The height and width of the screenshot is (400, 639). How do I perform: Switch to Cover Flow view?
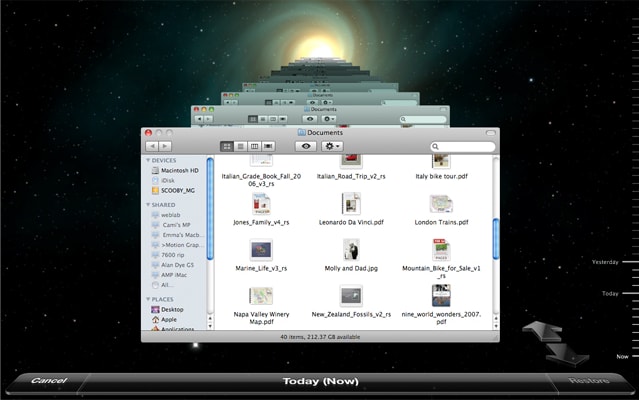268,146
